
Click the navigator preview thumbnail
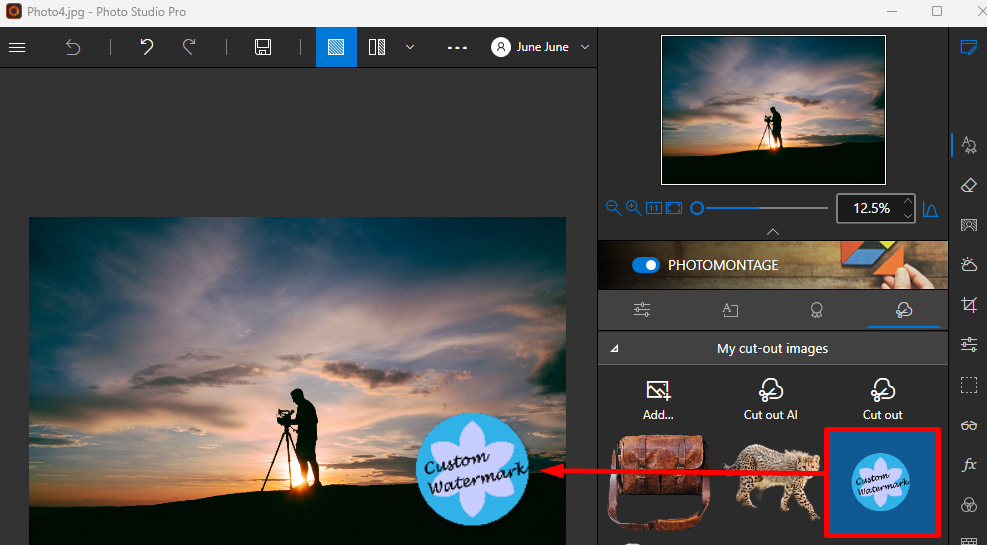(773, 110)
